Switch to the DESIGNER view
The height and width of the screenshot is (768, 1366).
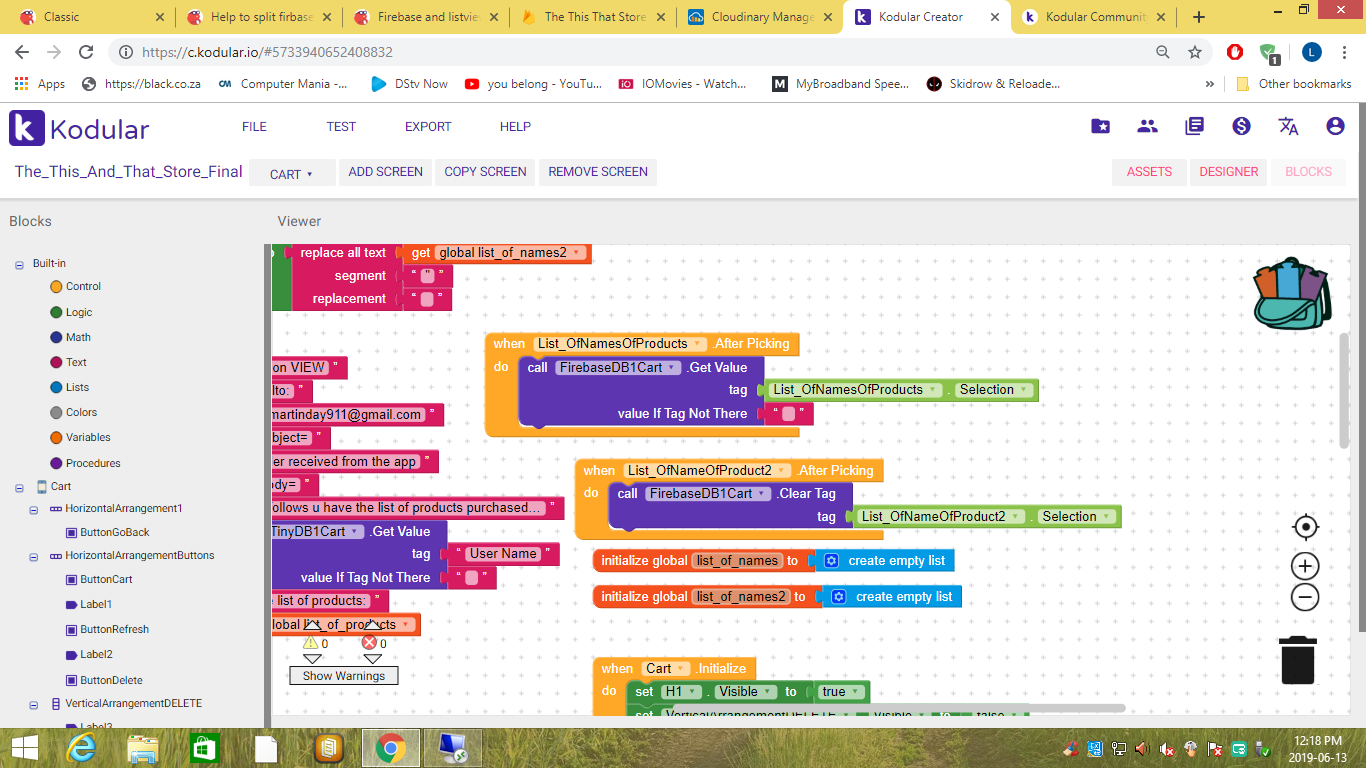click(1229, 172)
